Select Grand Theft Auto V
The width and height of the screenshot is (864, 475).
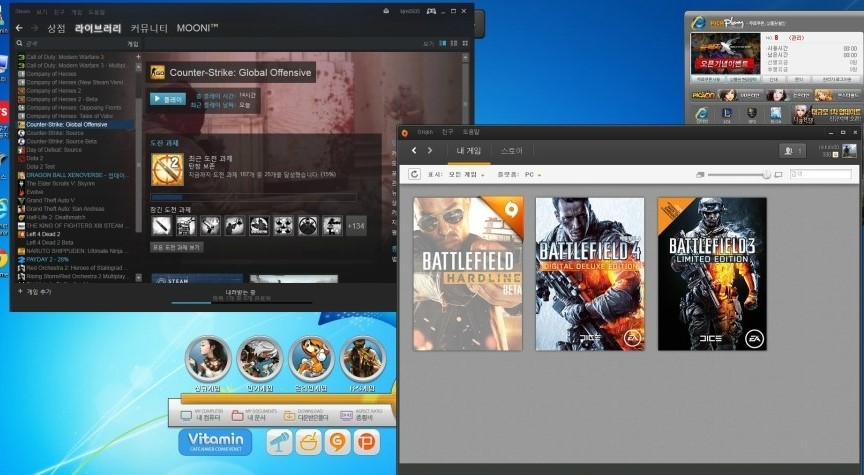pyautogui.click(x=50, y=200)
